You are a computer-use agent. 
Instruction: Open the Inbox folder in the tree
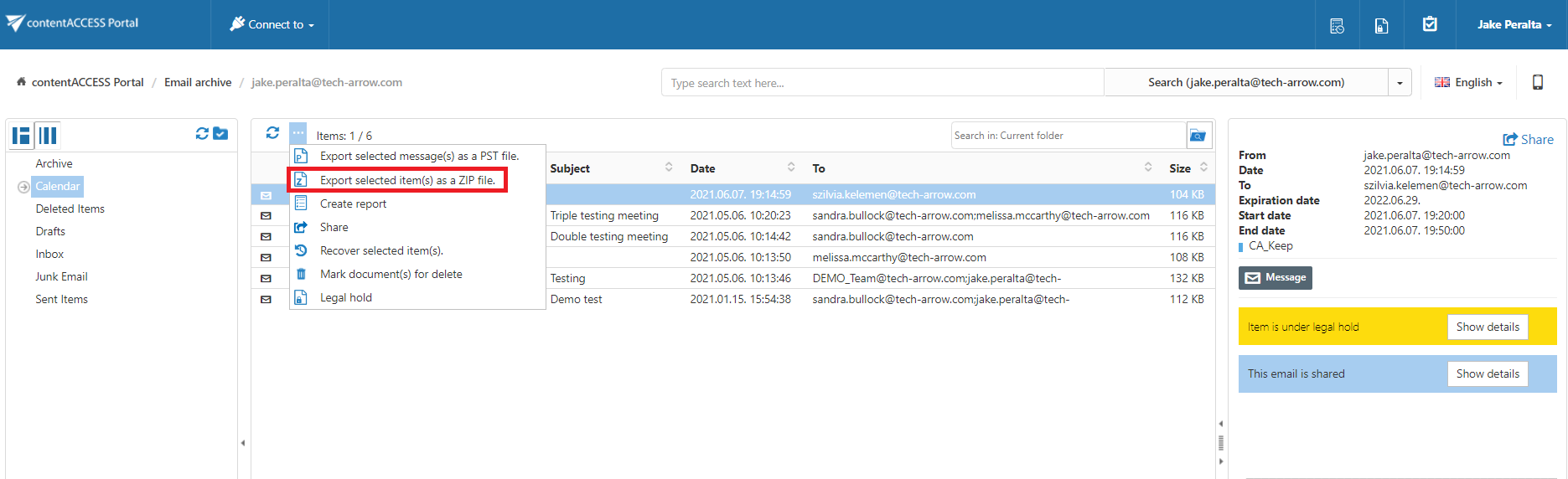point(49,254)
